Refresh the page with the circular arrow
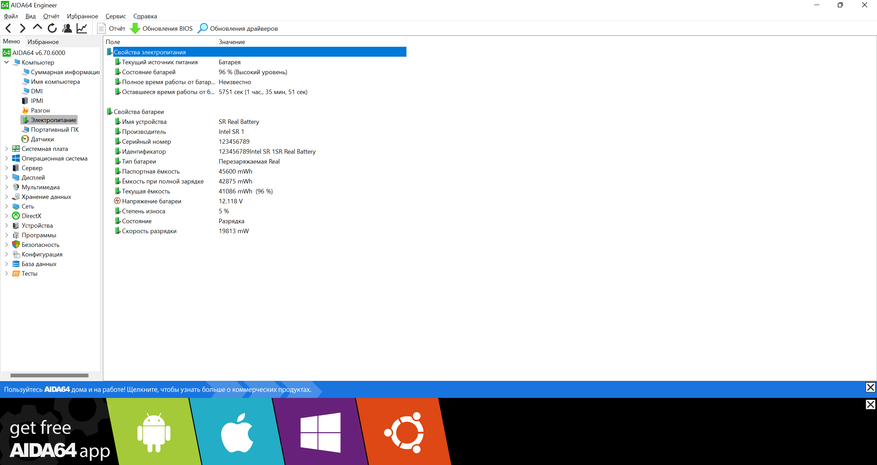 (x=52, y=28)
